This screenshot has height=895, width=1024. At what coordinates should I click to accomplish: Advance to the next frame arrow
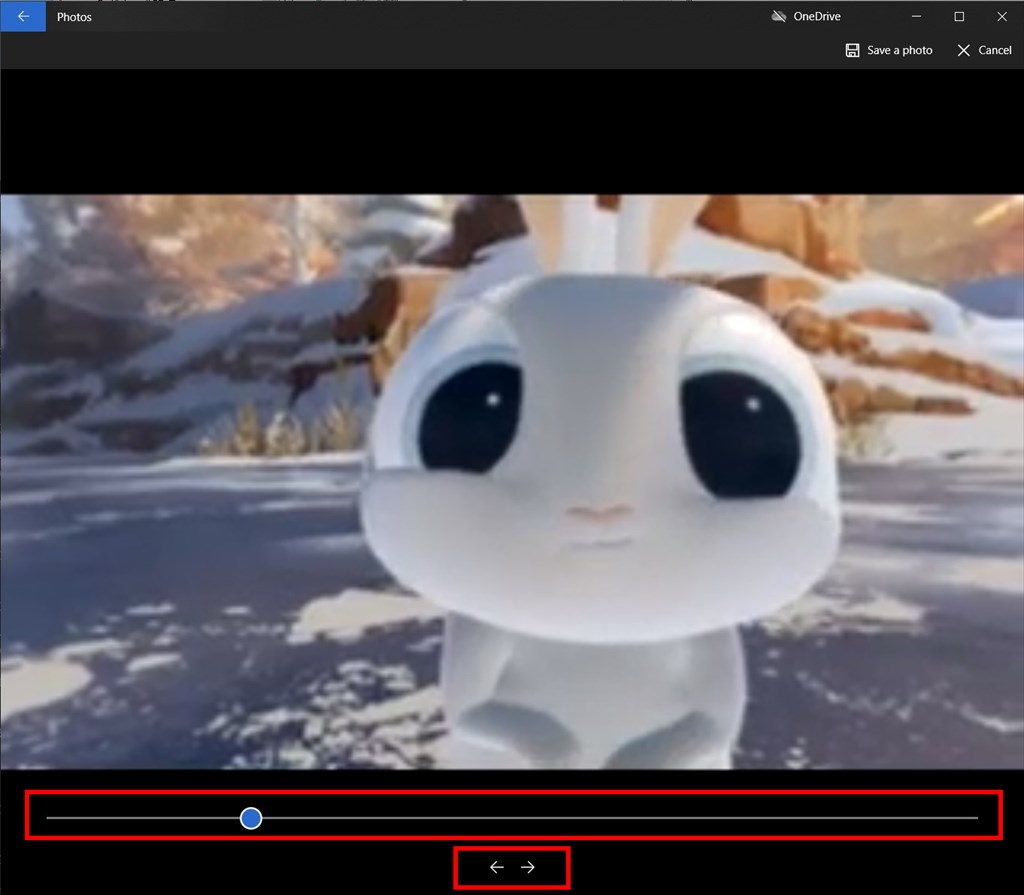point(528,867)
